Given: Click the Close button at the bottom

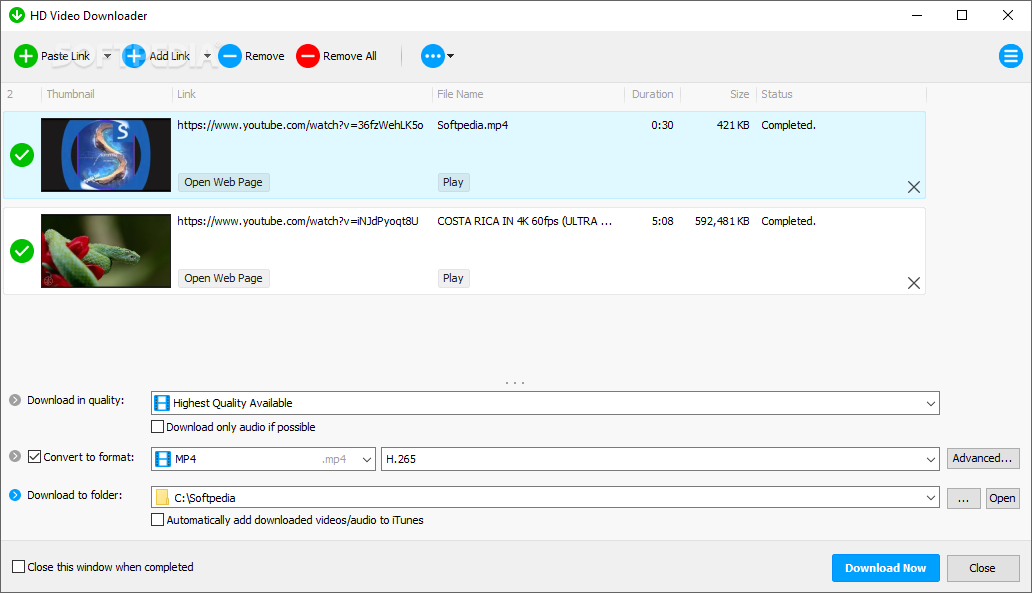Looking at the screenshot, I should [983, 568].
